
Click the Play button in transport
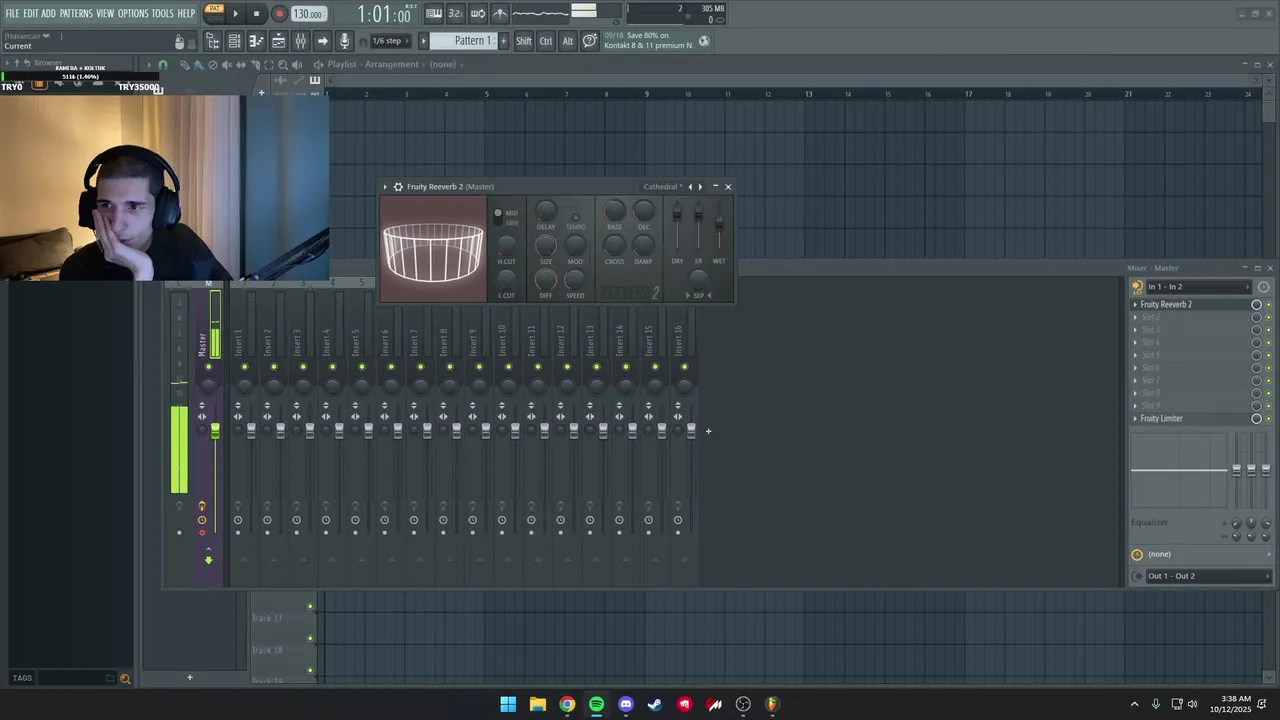pyautogui.click(x=235, y=14)
